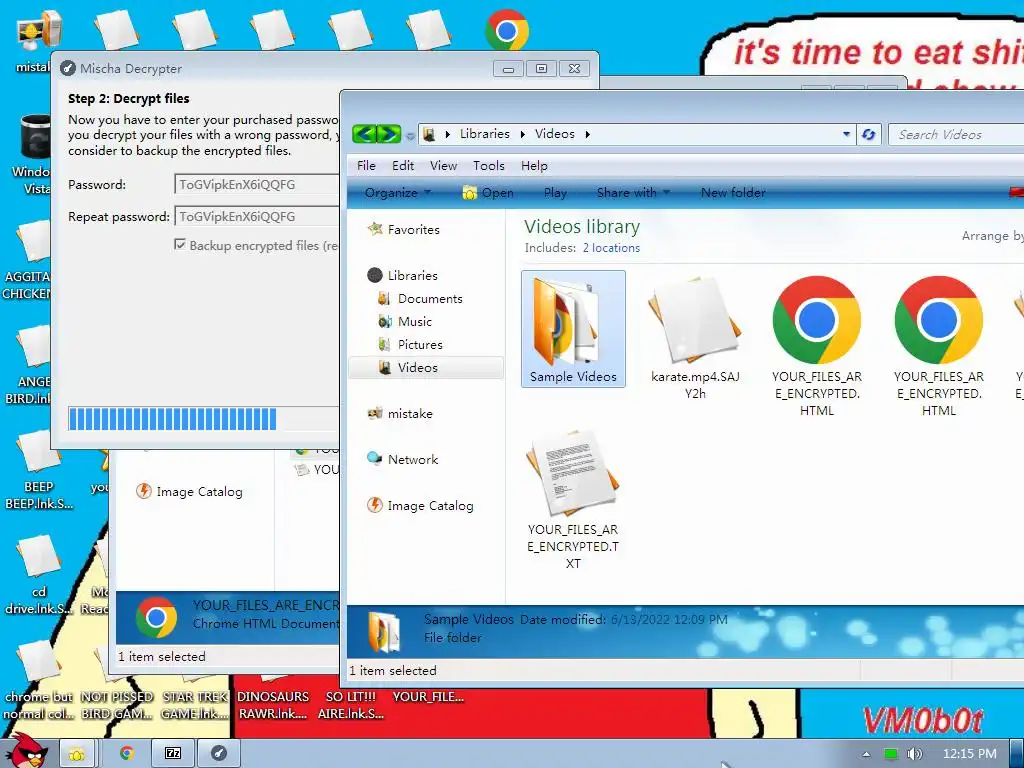Click the Chrome document icon in background details pane
Viewport: 1024px width, 768px height.
156,617
